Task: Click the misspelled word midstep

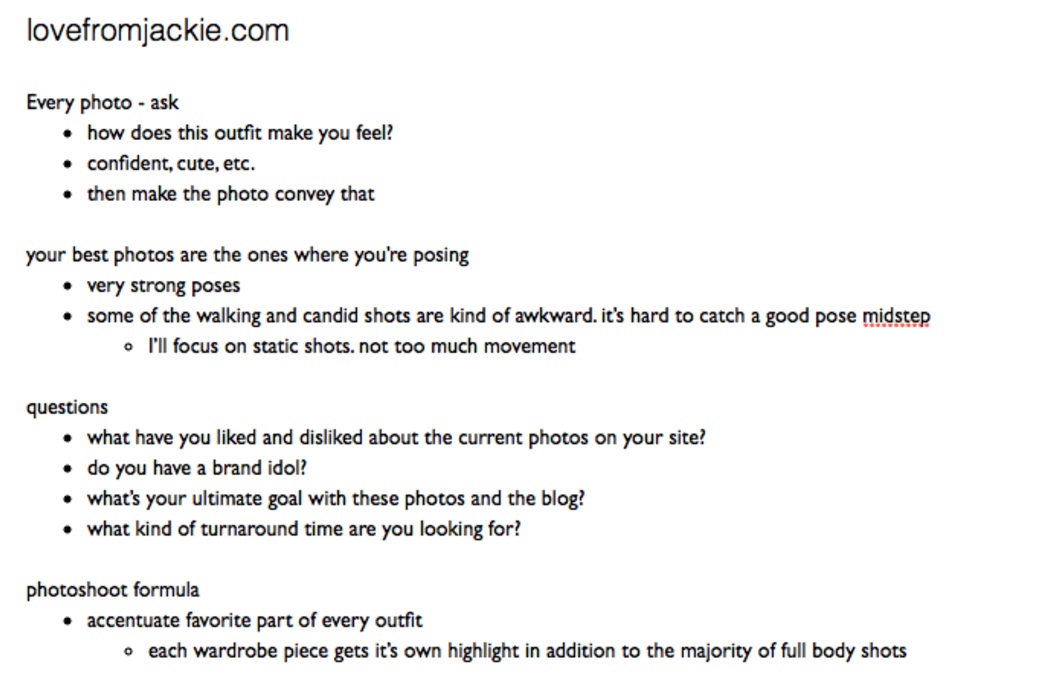Action: [x=896, y=316]
